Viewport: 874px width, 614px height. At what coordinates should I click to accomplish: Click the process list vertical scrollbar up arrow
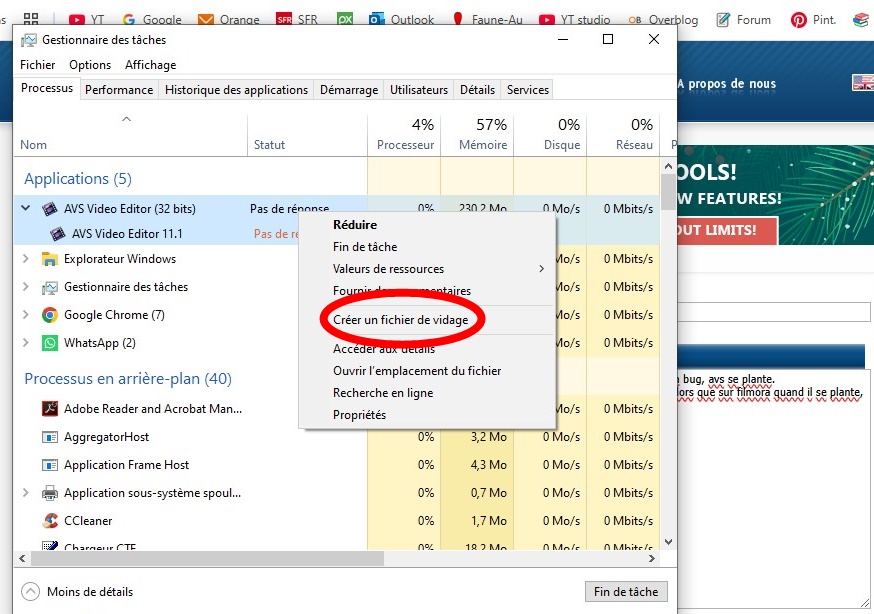pyautogui.click(x=668, y=166)
